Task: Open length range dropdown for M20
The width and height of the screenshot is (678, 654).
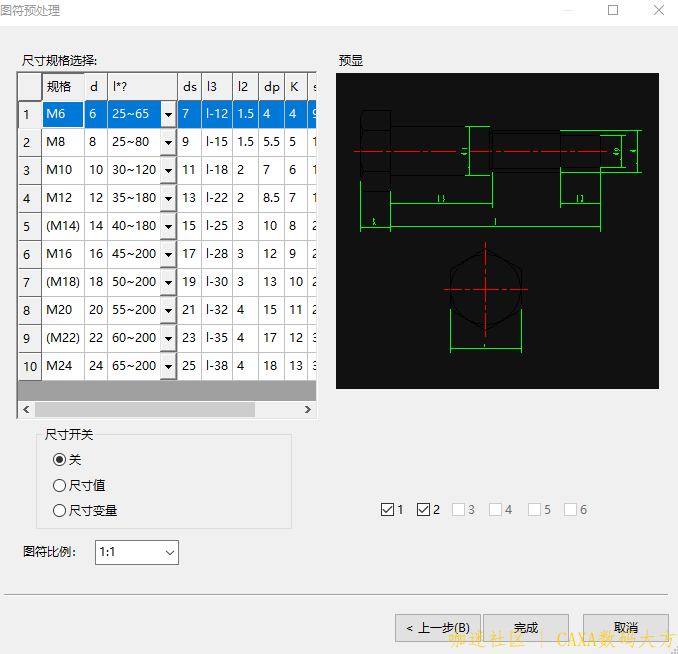Action: point(168,311)
